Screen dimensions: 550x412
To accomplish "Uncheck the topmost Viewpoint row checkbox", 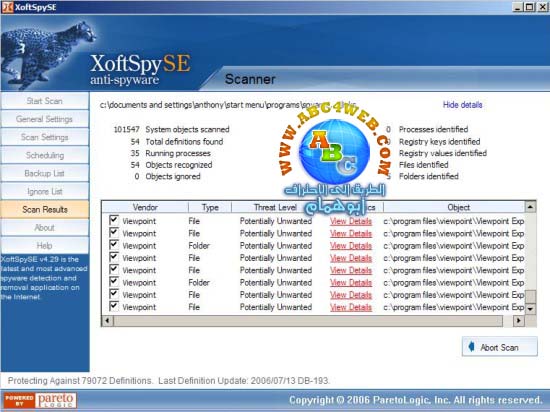I will pyautogui.click(x=114, y=220).
